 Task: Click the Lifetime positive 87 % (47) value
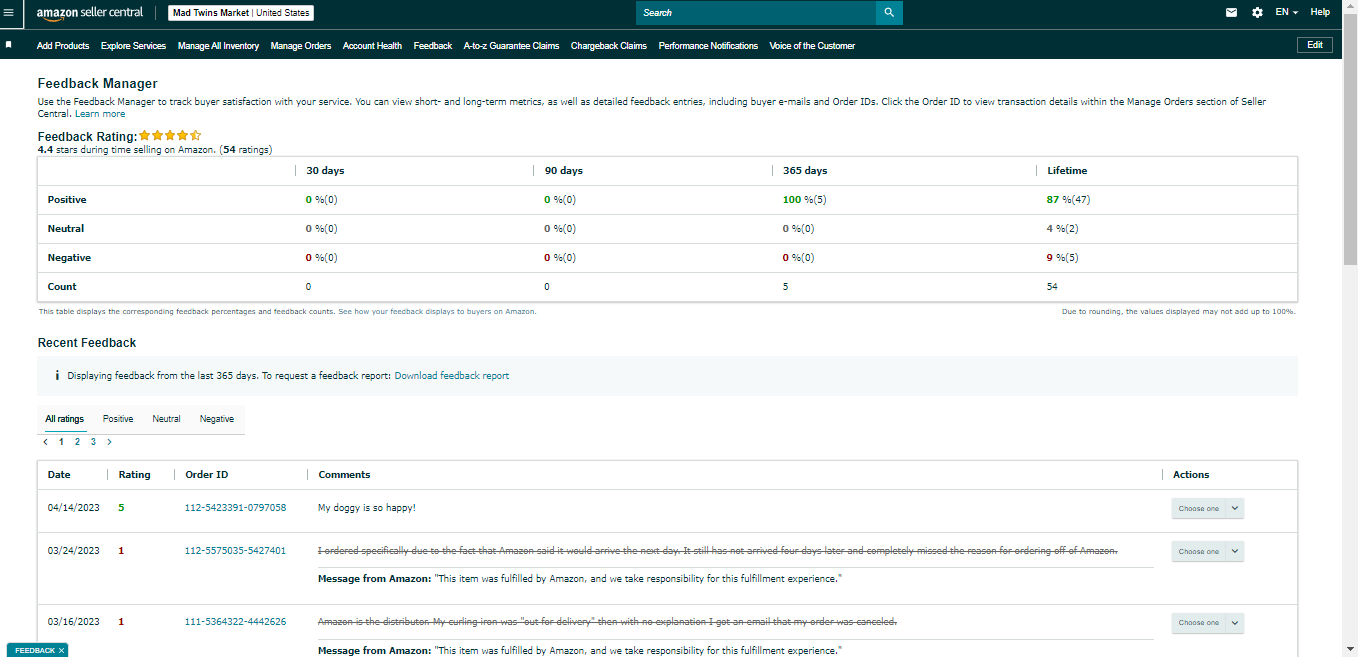pyautogui.click(x=1068, y=200)
